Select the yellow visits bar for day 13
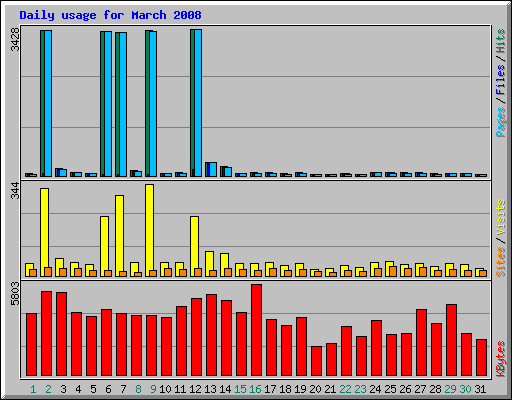512x400 pixels. coord(209,264)
